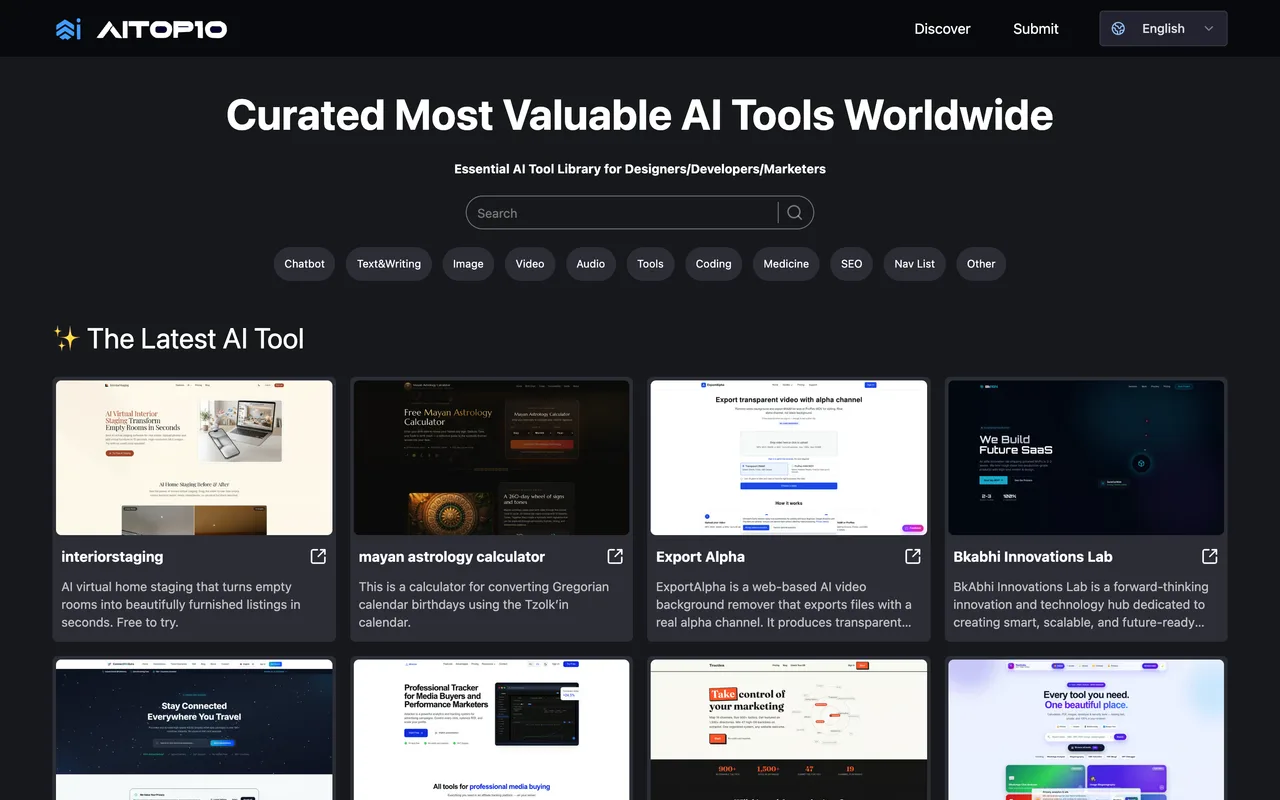The height and width of the screenshot is (800, 1280).
Task: Select the Text&Writing category
Action: coord(389,264)
